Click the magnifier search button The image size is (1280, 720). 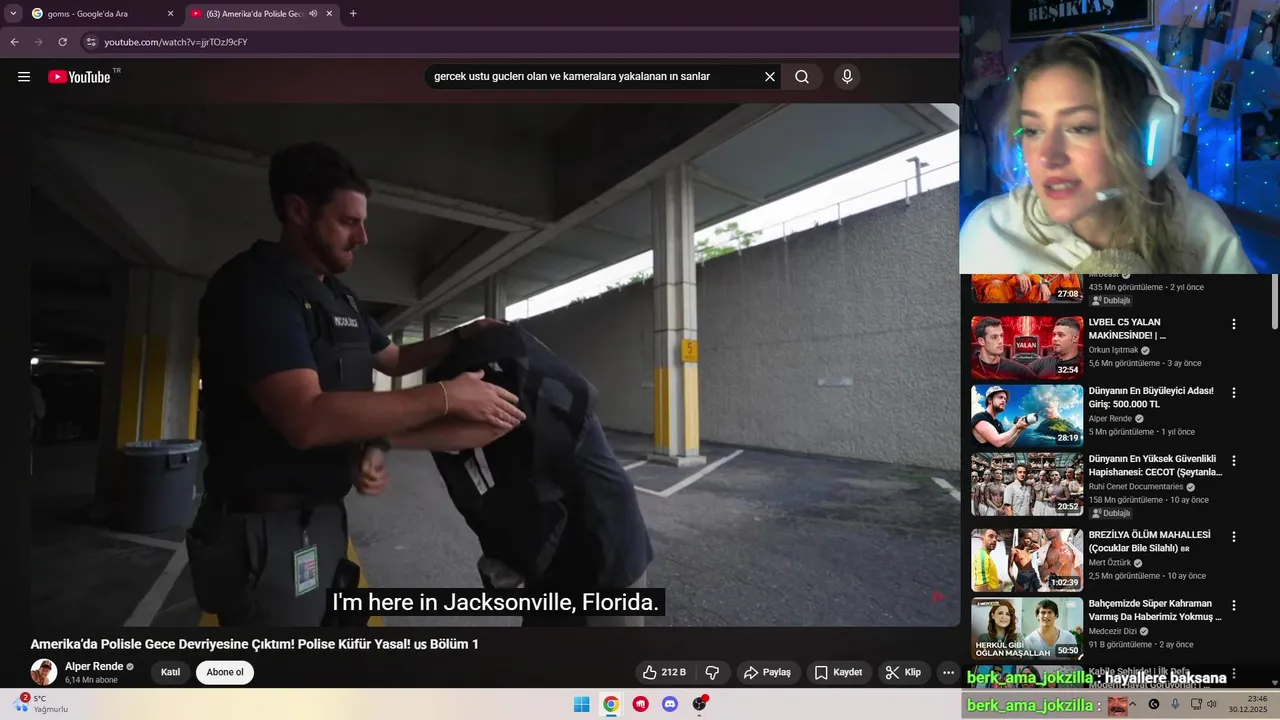pos(802,77)
